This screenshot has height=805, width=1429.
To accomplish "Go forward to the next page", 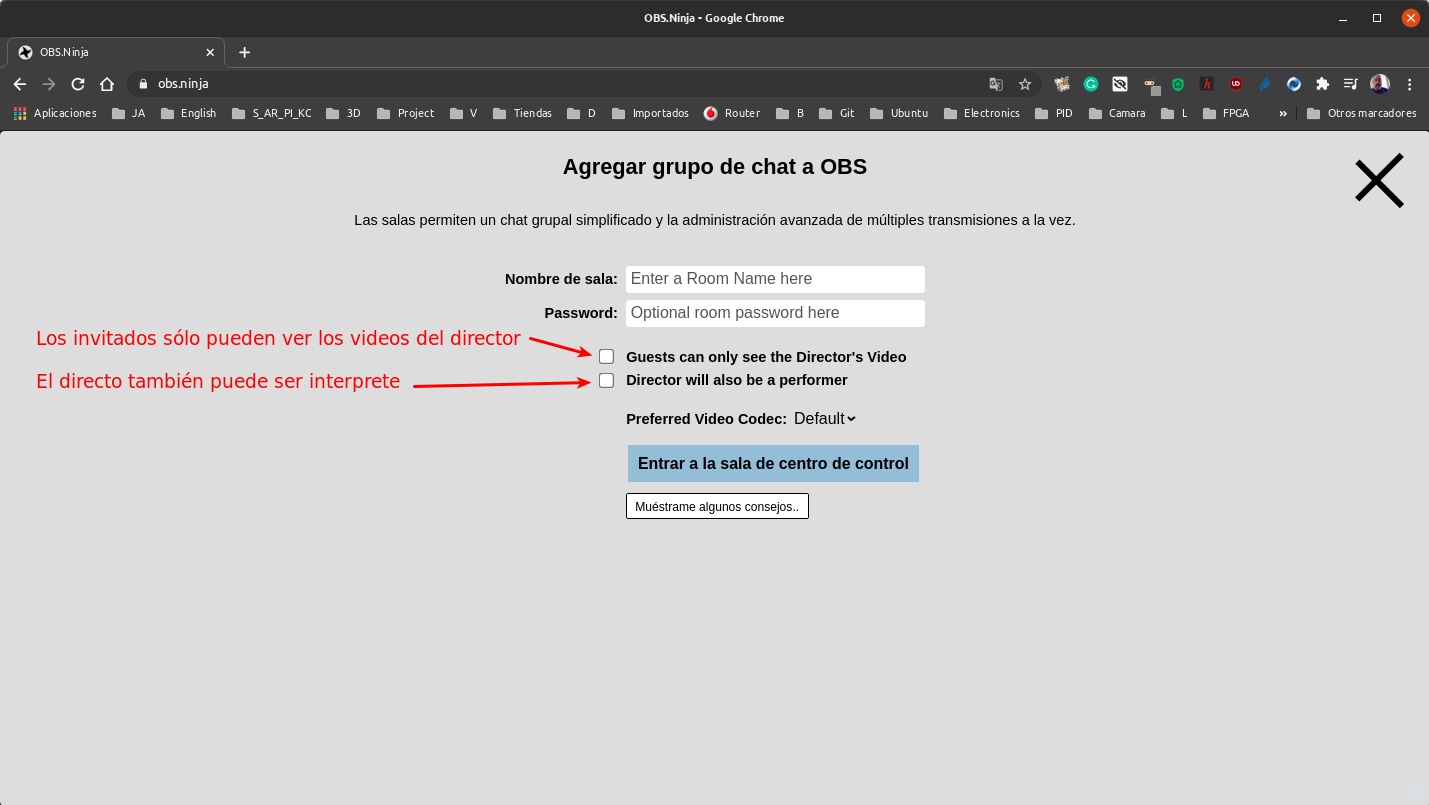I will (x=49, y=84).
